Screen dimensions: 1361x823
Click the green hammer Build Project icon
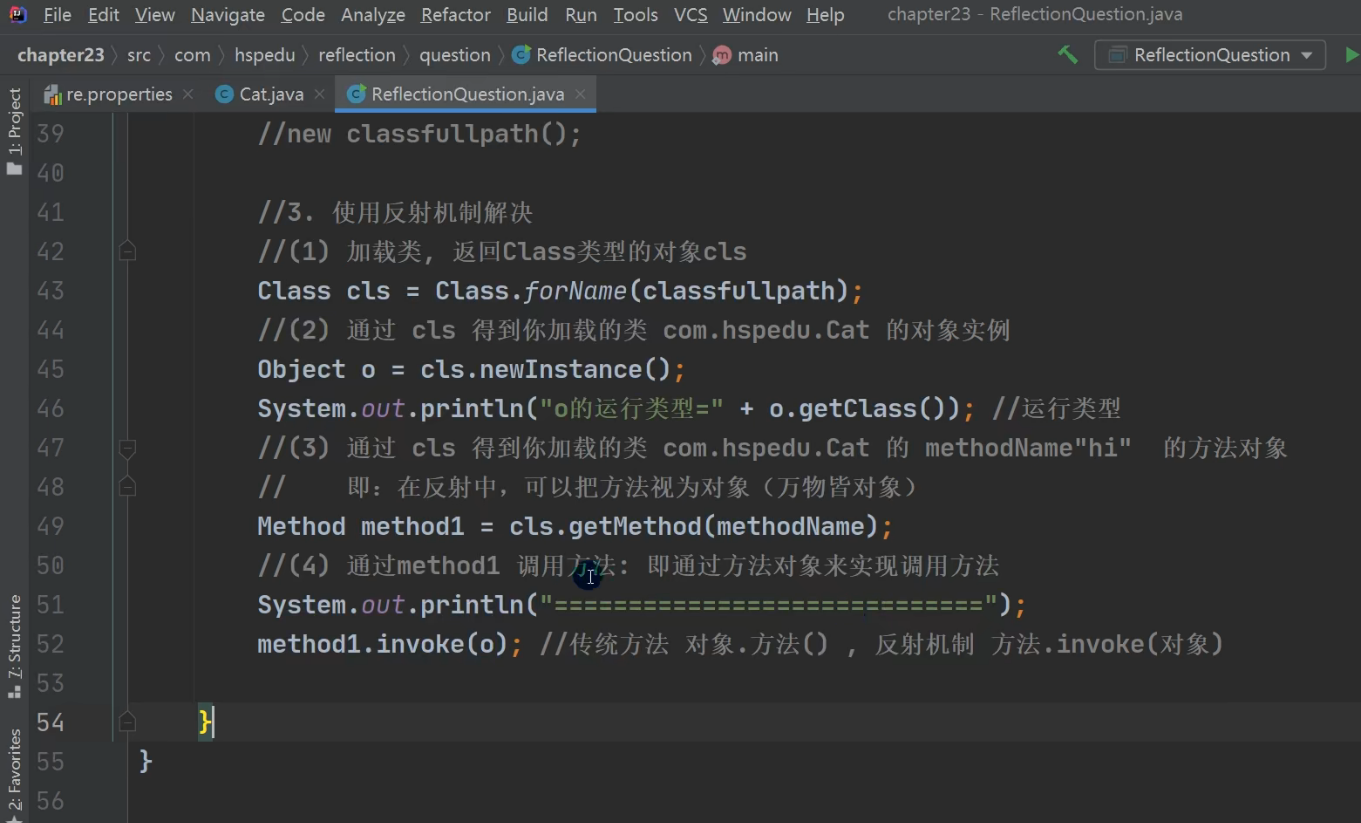[1068, 55]
